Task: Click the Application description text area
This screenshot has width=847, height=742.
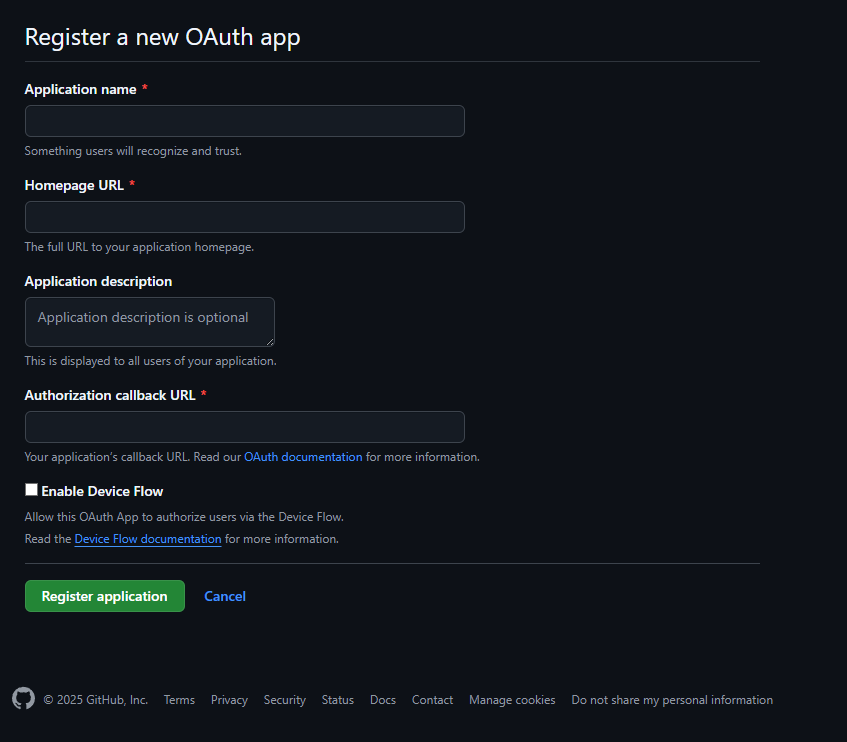Action: point(149,321)
